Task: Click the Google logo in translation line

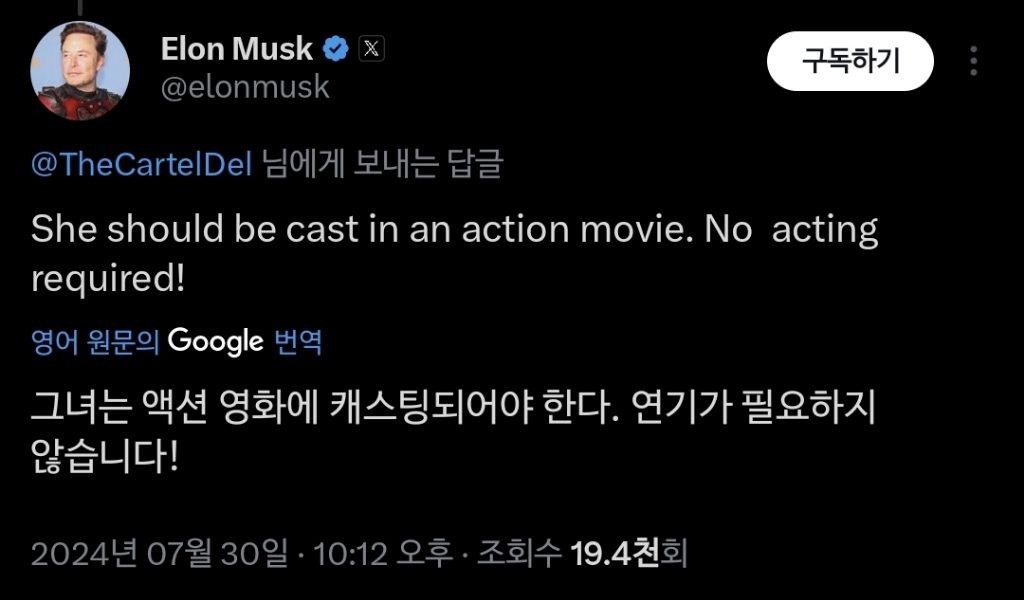Action: click(215, 342)
